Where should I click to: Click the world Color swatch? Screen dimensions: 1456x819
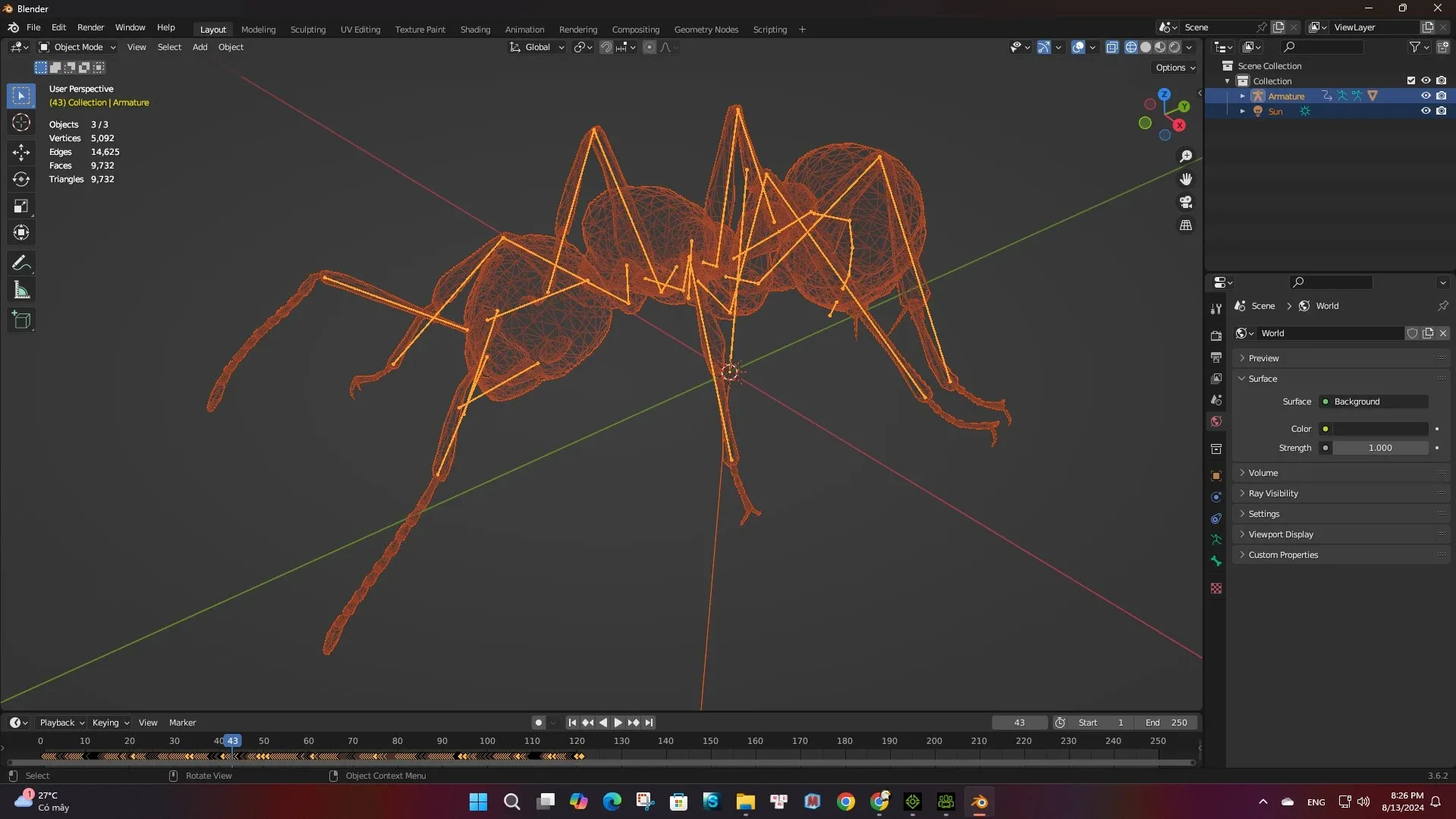pyautogui.click(x=1380, y=429)
